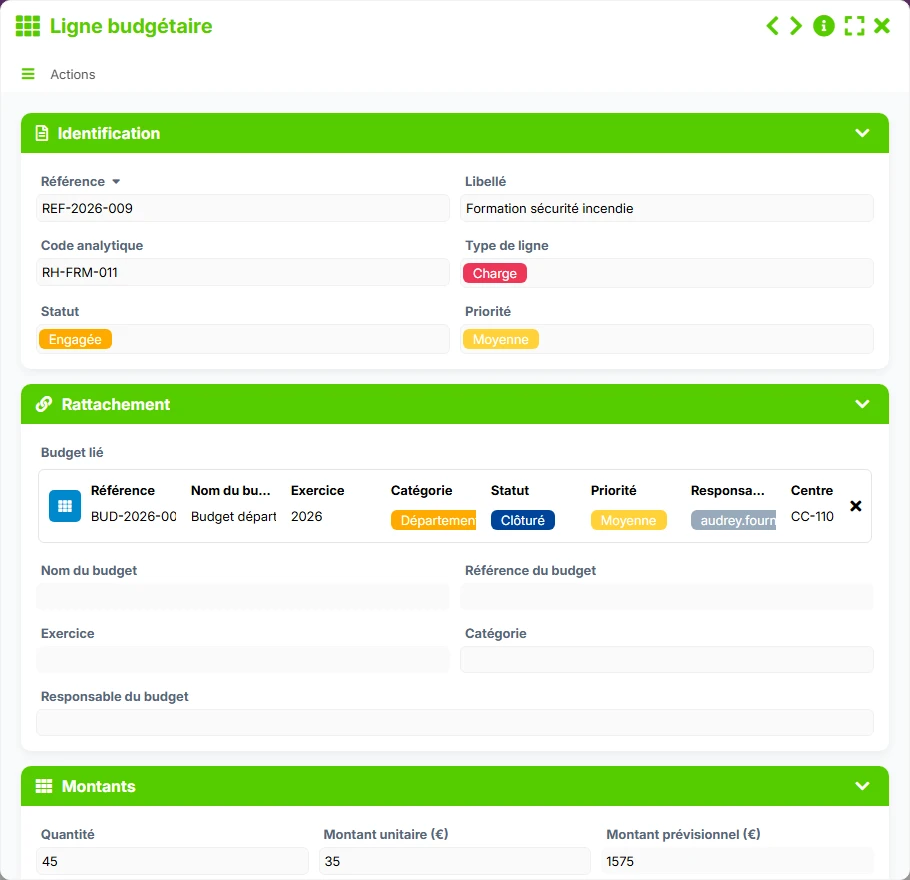The width and height of the screenshot is (910, 880).
Task: Open the Catégorie field
Action: 667,660
